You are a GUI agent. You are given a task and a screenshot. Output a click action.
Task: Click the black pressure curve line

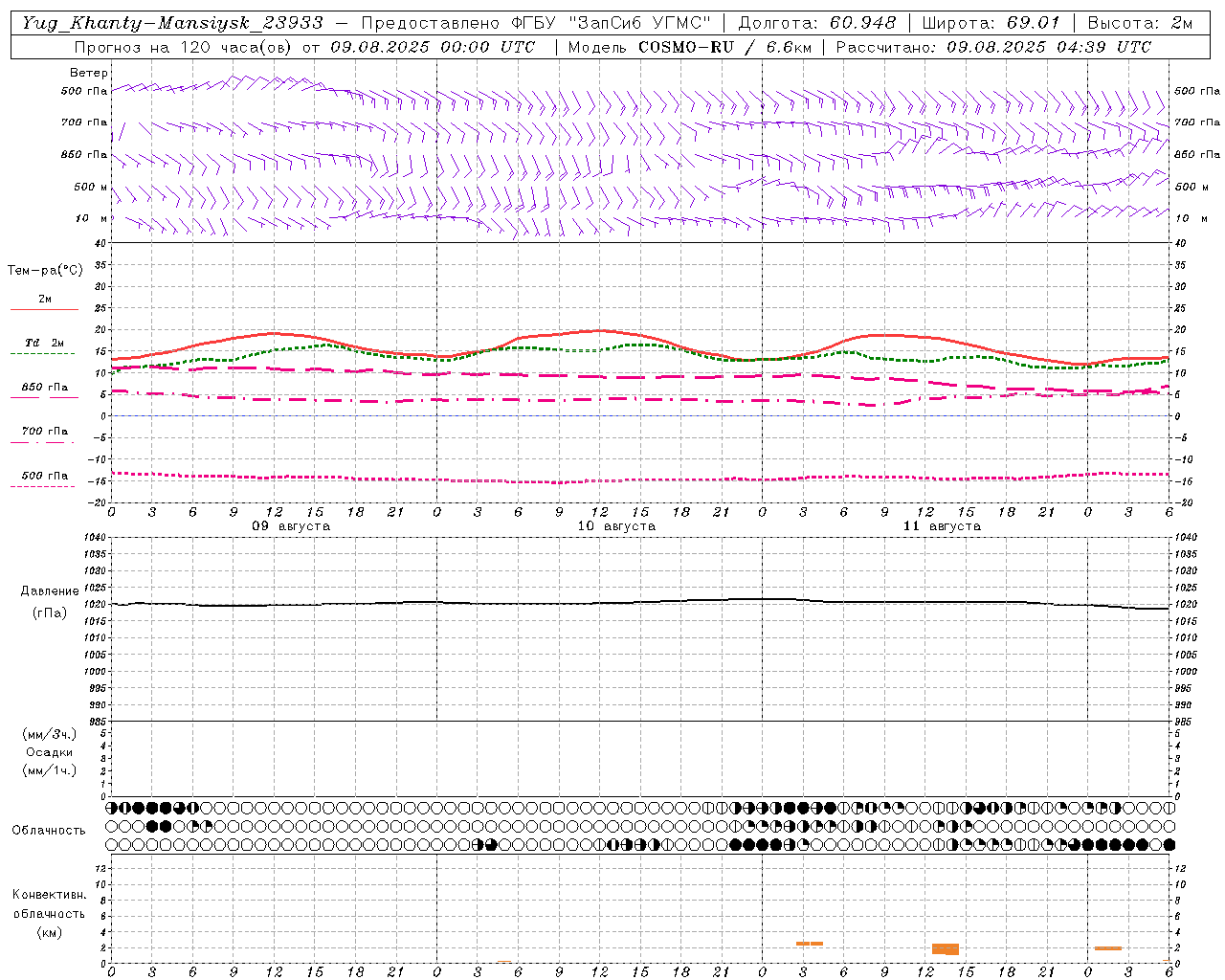639,602
